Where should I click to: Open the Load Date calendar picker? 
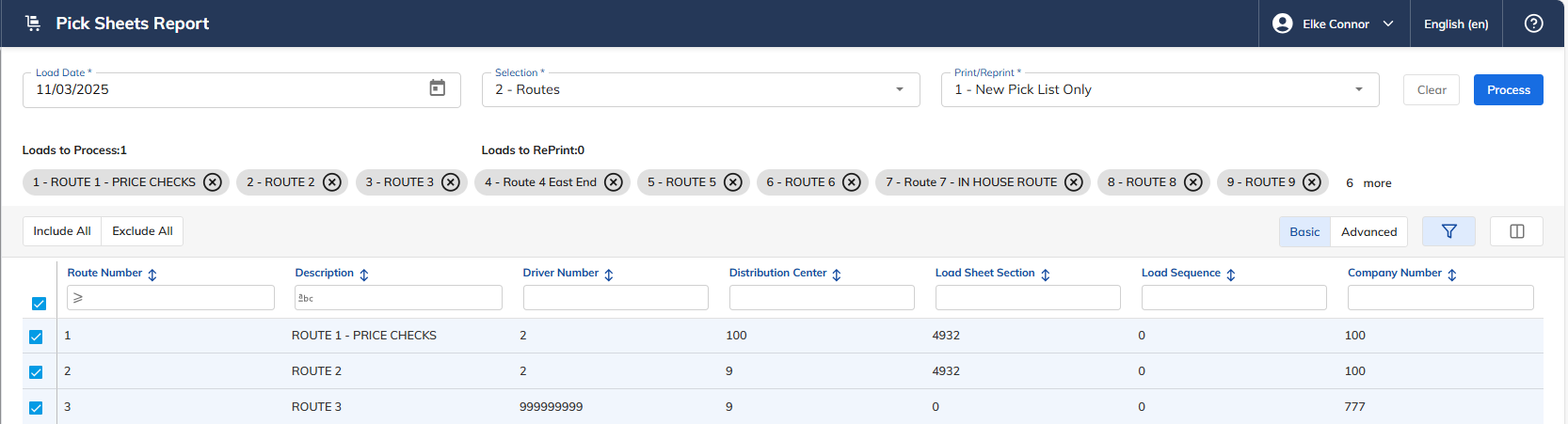pyautogui.click(x=438, y=88)
